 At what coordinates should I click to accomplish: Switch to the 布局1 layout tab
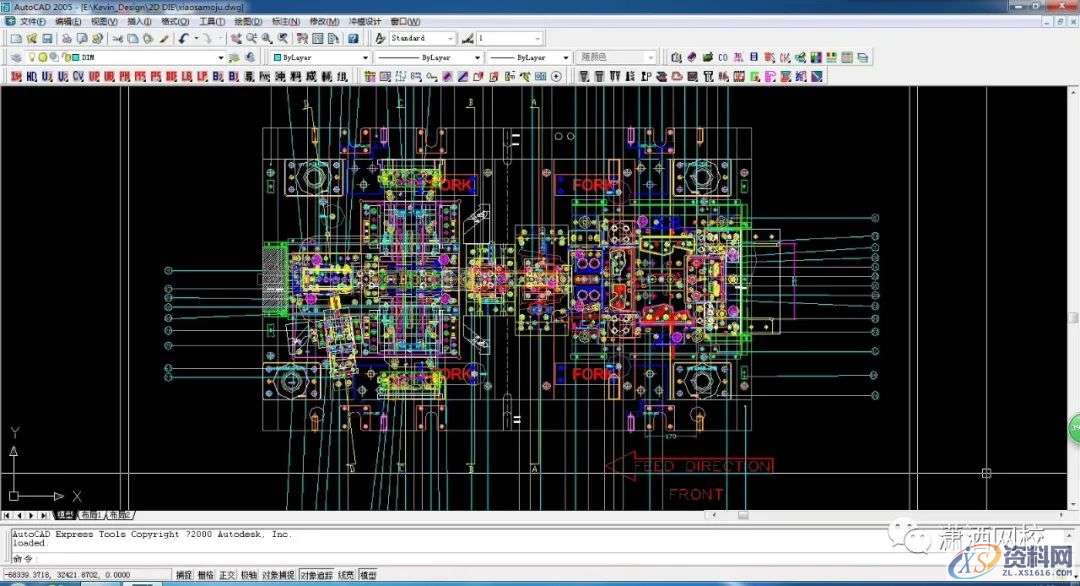point(91,515)
